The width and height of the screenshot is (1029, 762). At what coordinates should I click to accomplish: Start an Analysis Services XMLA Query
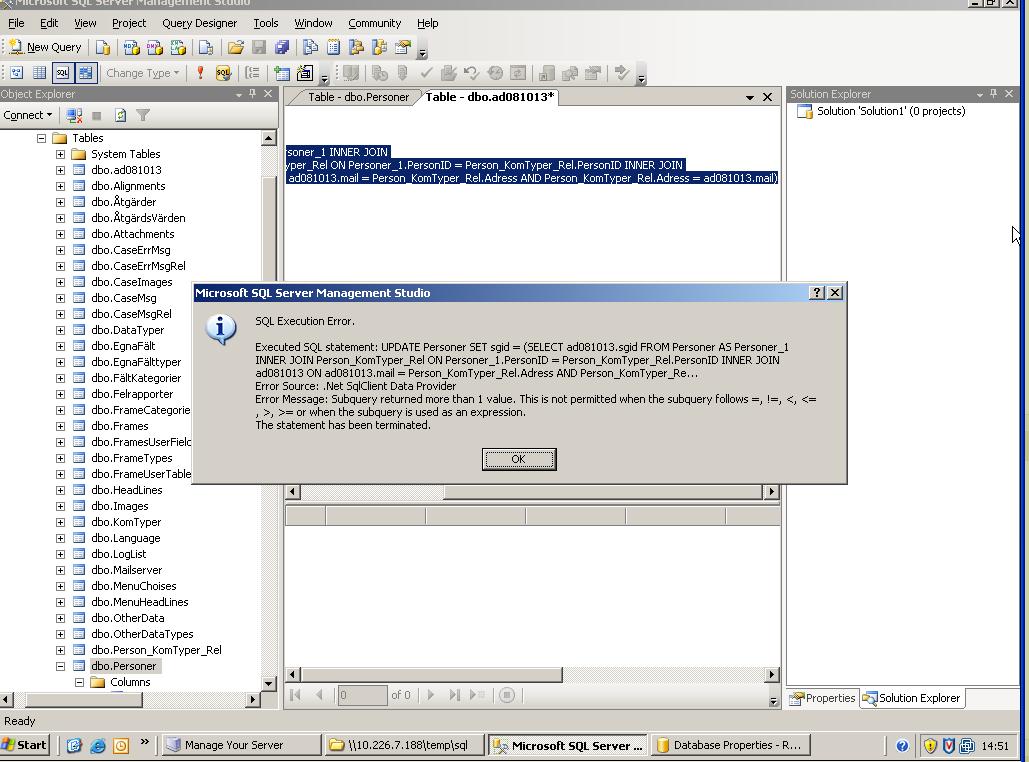pyautogui.click(x=178, y=47)
